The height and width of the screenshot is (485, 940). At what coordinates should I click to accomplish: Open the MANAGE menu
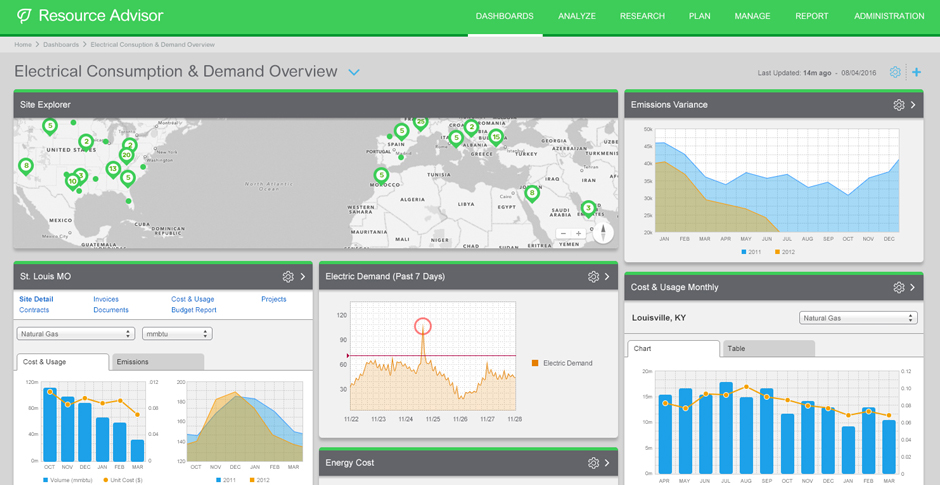[752, 16]
